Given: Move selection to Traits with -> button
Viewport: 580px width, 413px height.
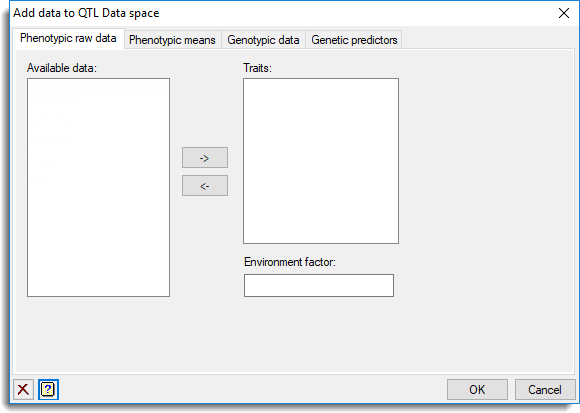Looking at the screenshot, I should pos(205,158).
